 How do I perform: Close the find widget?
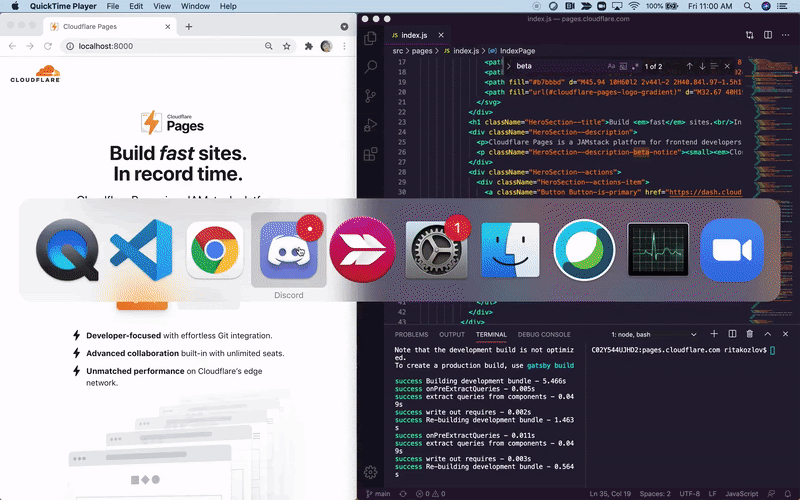click(727, 66)
